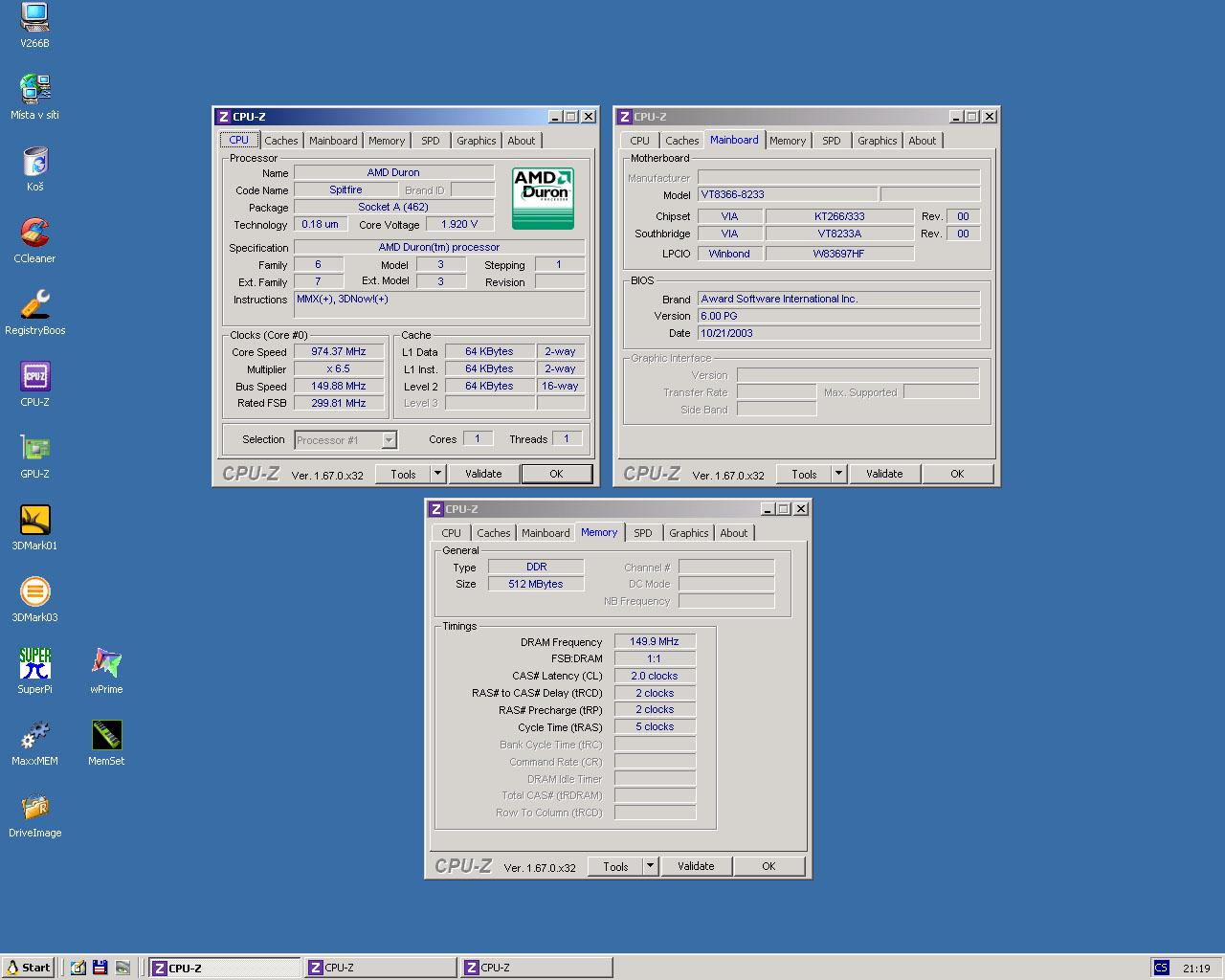Click Tools button in CPU window
This screenshot has height=980, width=1225.
pyautogui.click(x=403, y=474)
